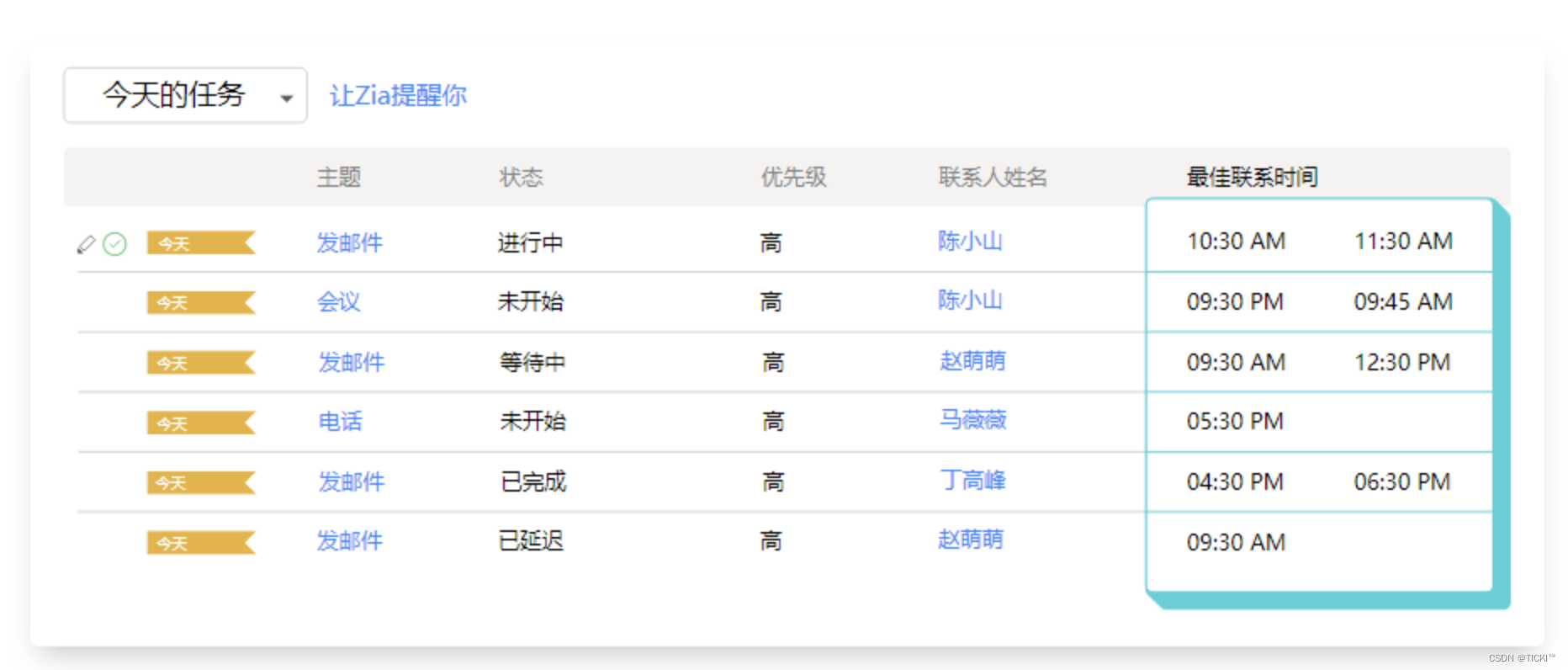Viewport: 1568px width, 670px height.
Task: Click the 10:30 AM contact time
Action: pyautogui.click(x=1236, y=242)
